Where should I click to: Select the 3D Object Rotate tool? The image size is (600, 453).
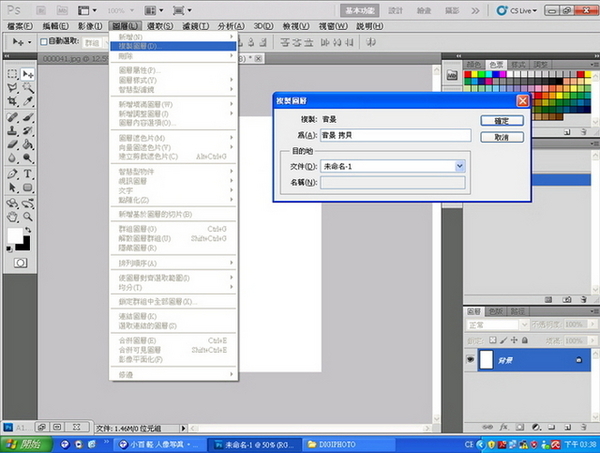(x=12, y=203)
